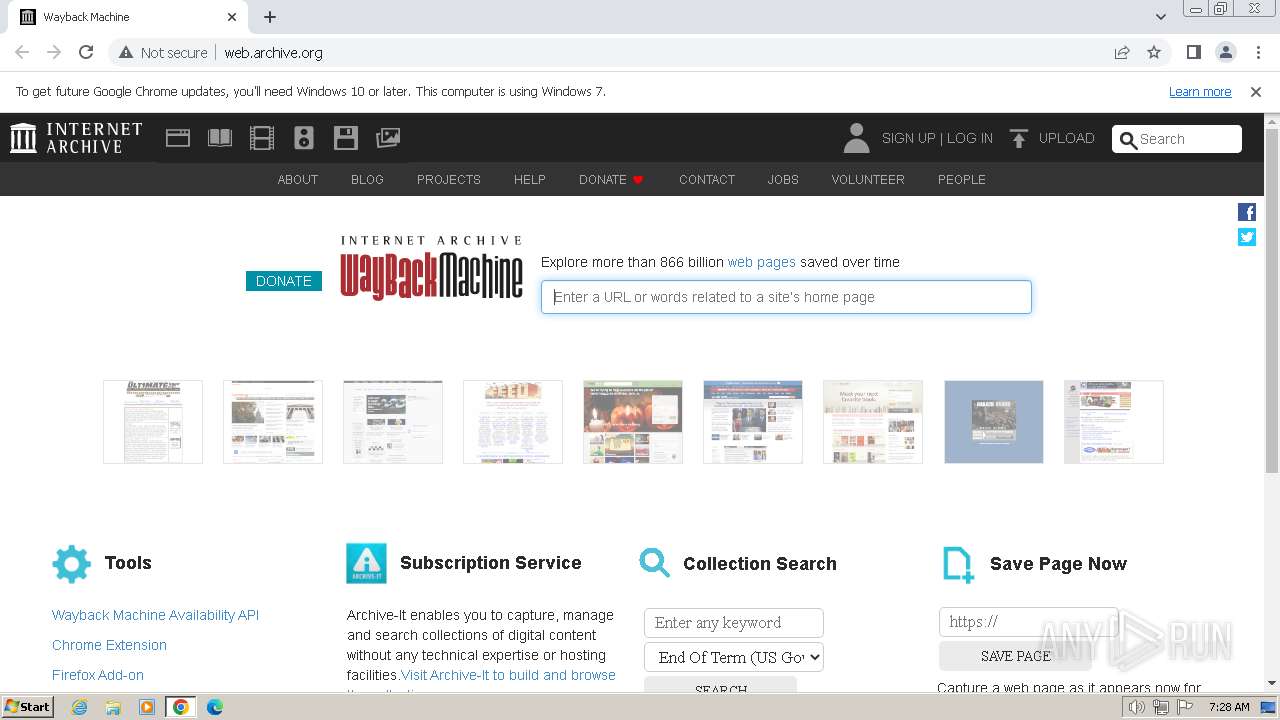Expand the End Of Term collection dropdown

point(734,657)
